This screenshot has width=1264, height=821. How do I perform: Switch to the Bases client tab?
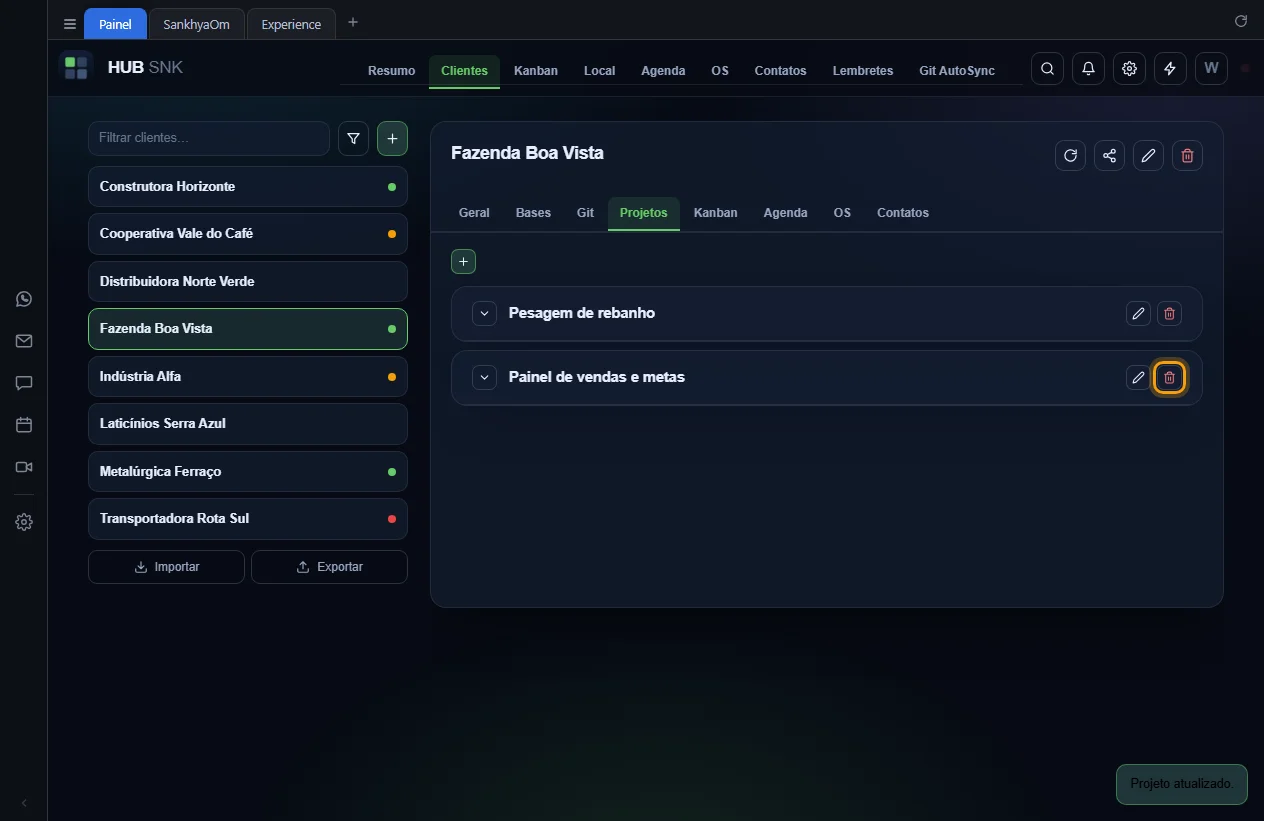[x=533, y=213]
